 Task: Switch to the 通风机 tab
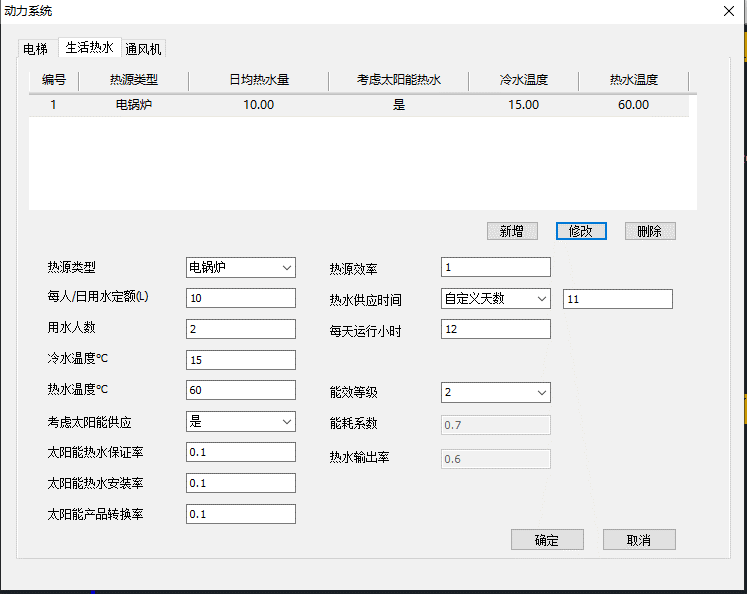pyautogui.click(x=144, y=49)
